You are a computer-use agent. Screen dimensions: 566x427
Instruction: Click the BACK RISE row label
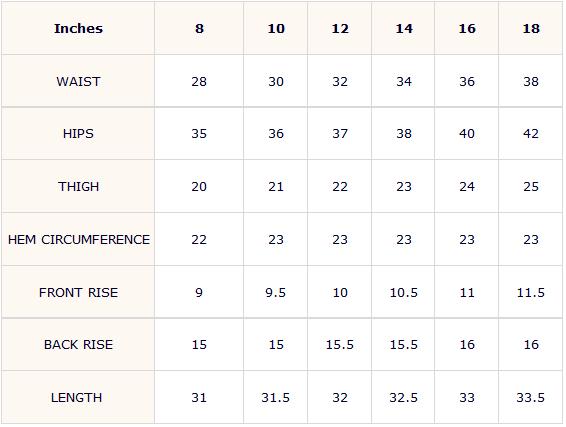78,345
